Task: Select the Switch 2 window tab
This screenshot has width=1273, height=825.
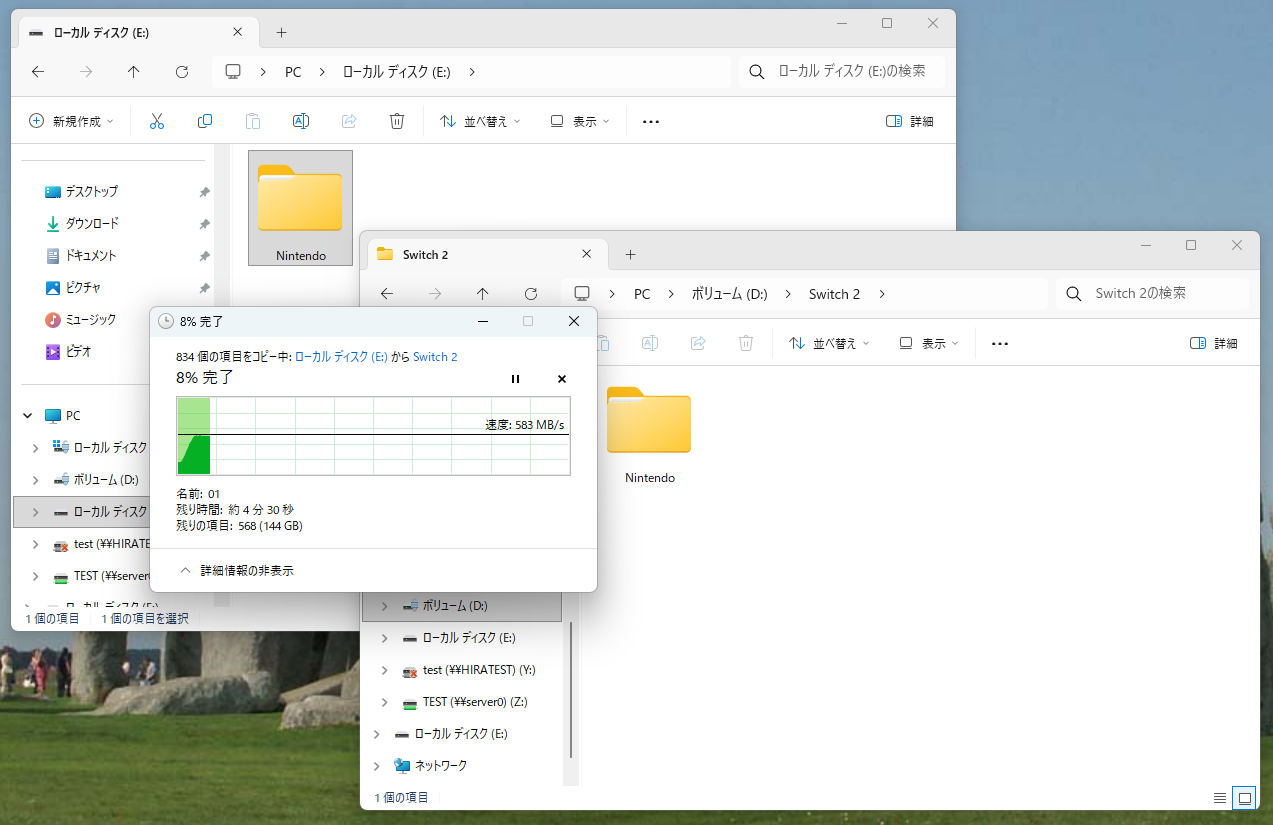Action: (x=487, y=254)
